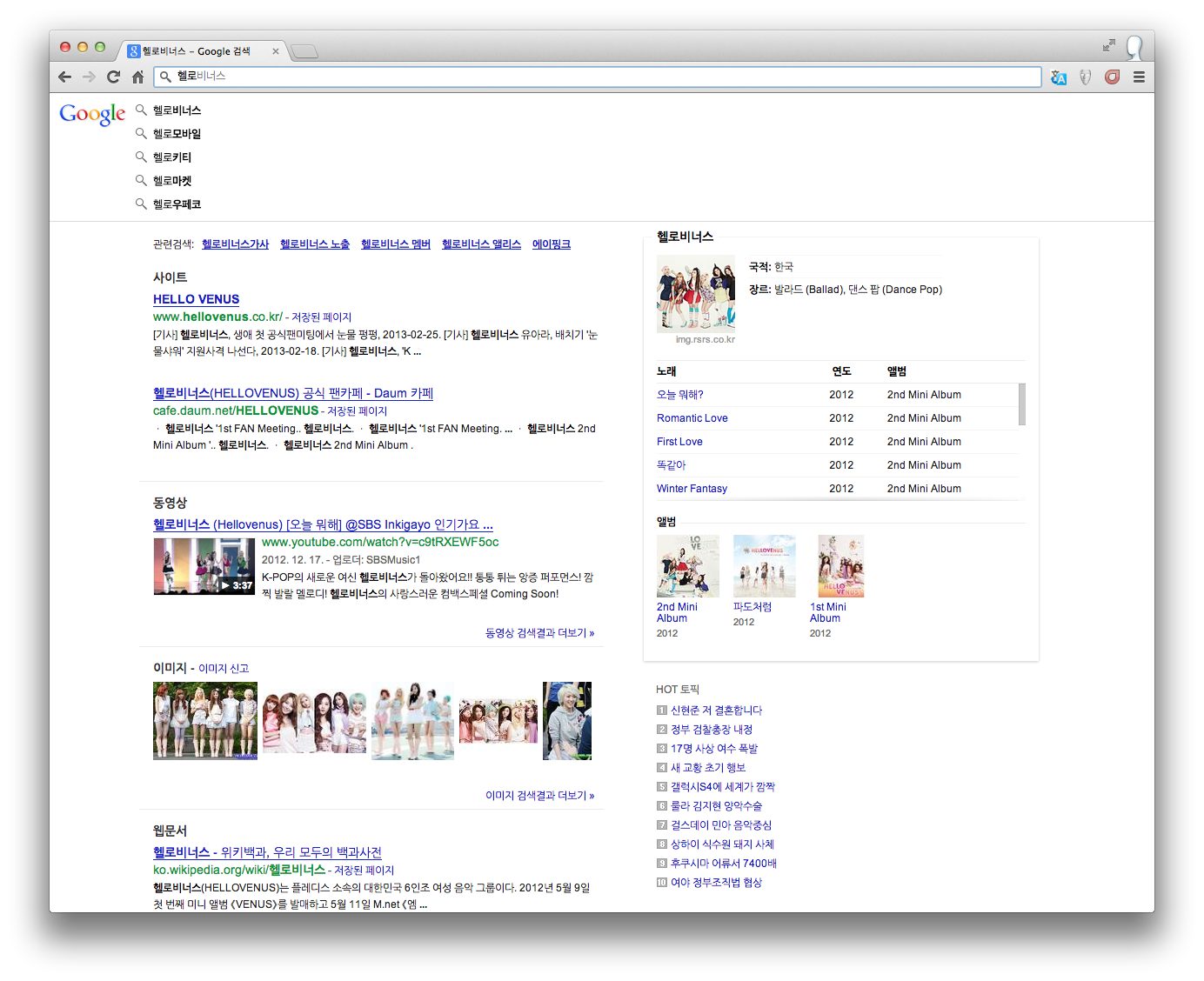
Task: Play the SBS Inkigayo video thumbnail
Action: 204,566
